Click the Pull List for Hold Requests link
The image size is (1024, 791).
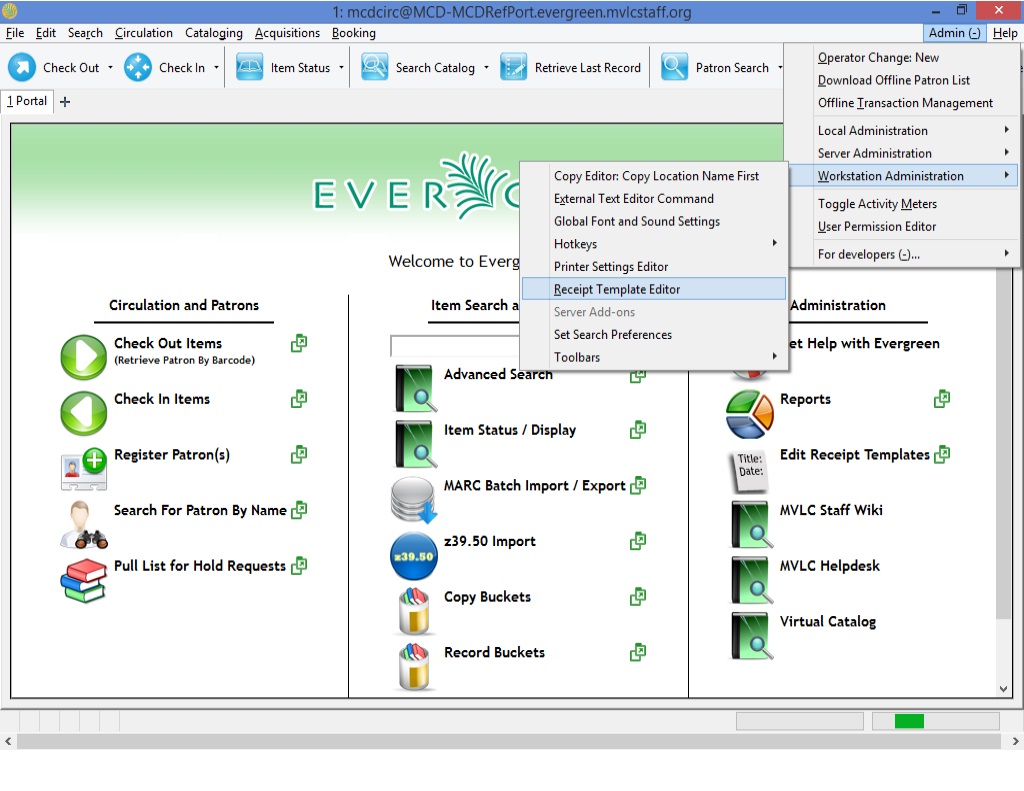point(200,566)
